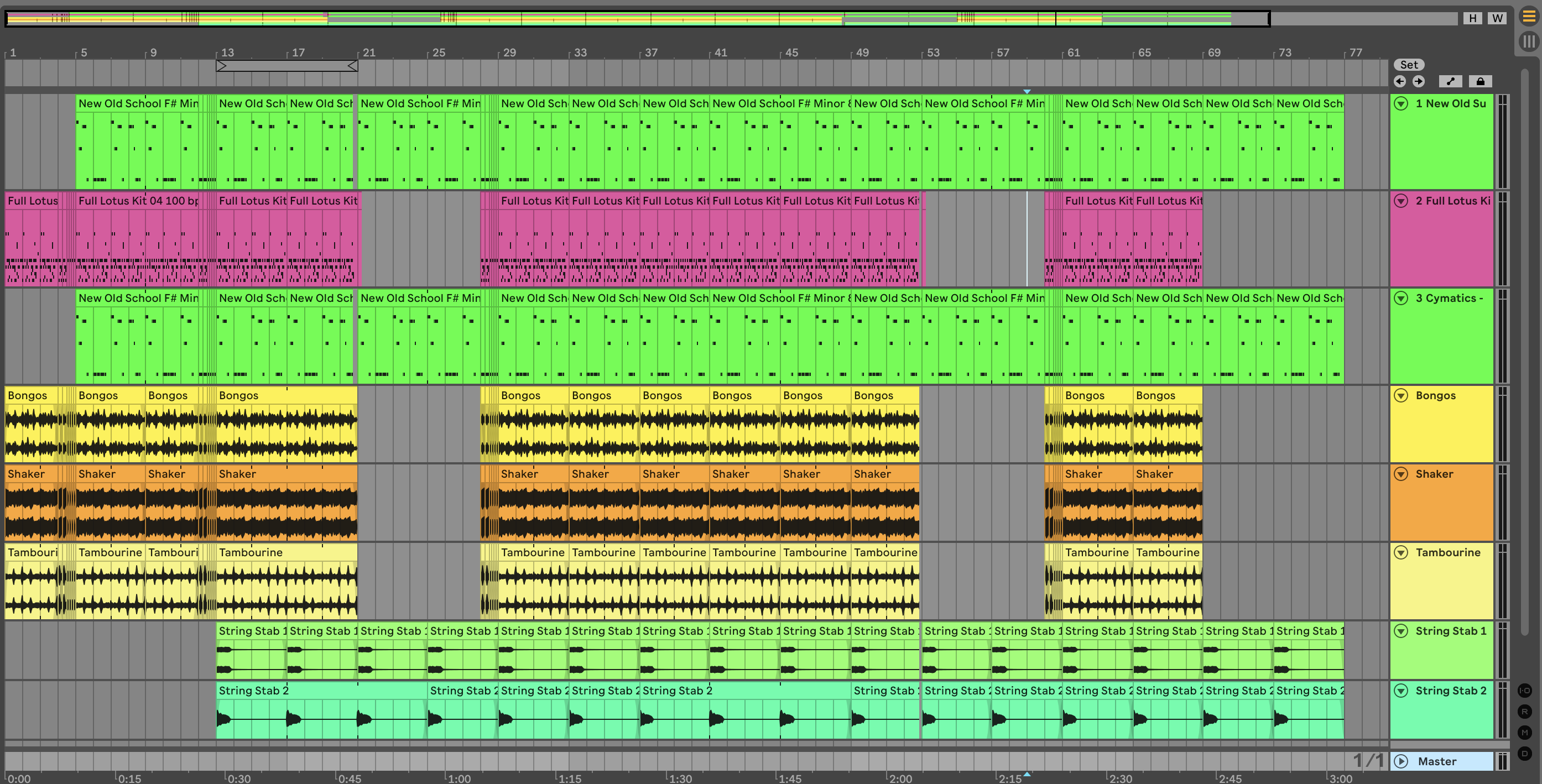The height and width of the screenshot is (784, 1542).
Task: Toggle Optimize Arrangement Height (H) button
Action: (x=1472, y=18)
